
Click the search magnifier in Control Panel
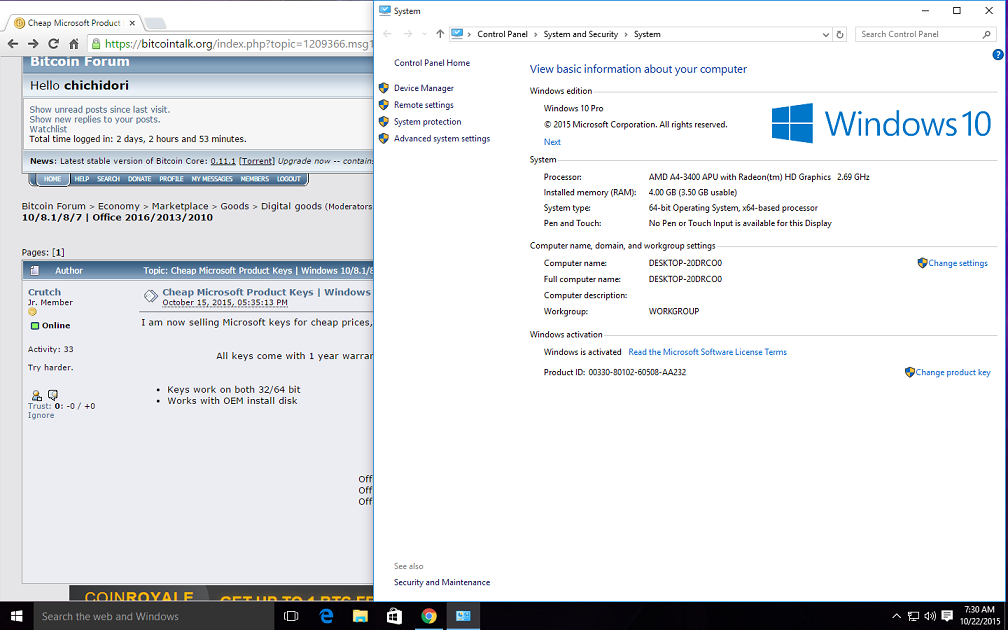click(x=987, y=34)
